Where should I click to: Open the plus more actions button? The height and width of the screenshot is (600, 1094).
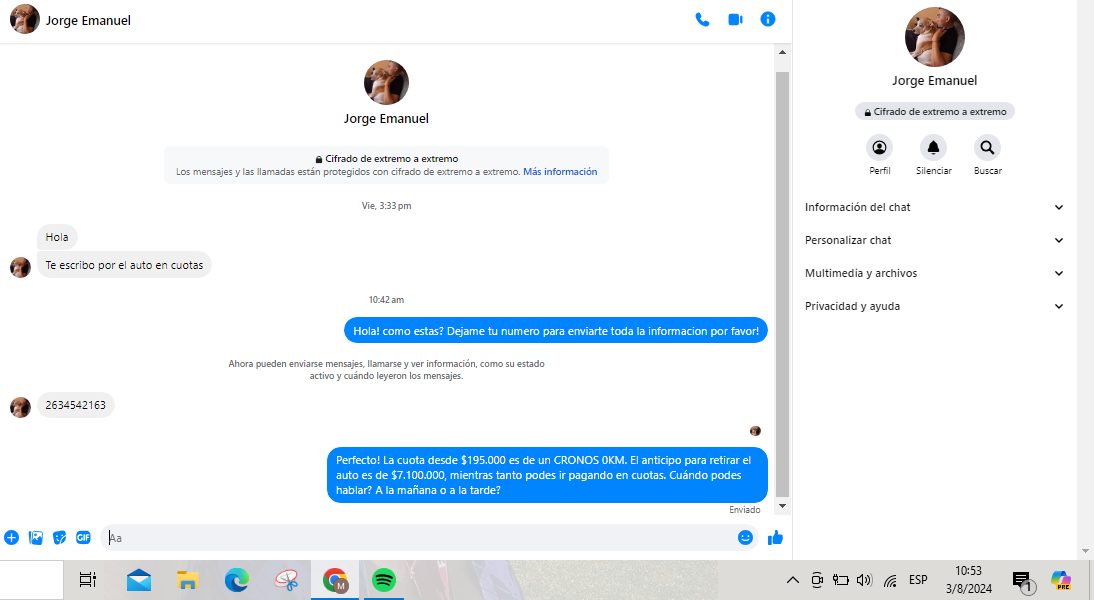[x=11, y=537]
